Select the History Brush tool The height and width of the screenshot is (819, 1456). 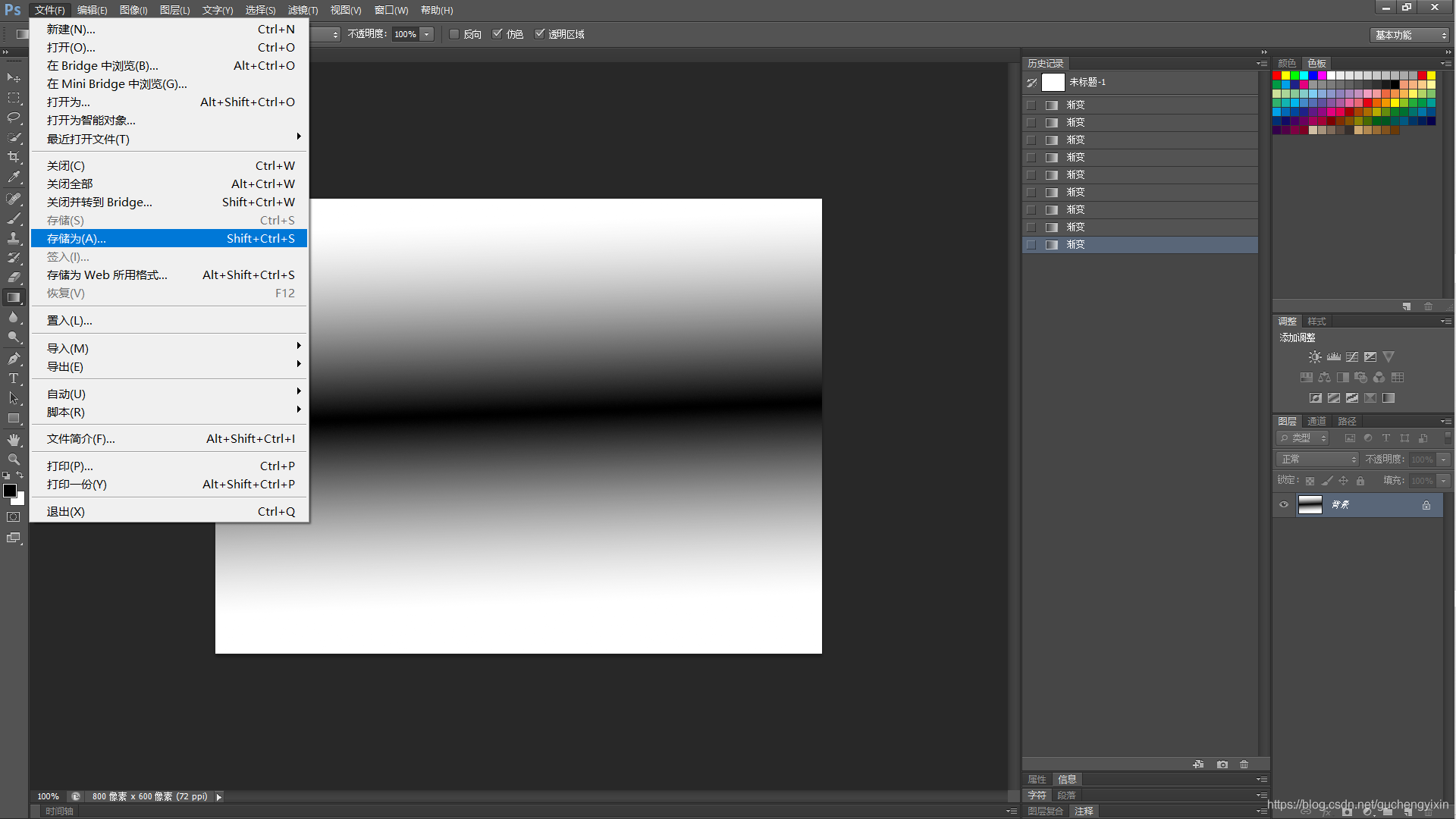tap(14, 258)
